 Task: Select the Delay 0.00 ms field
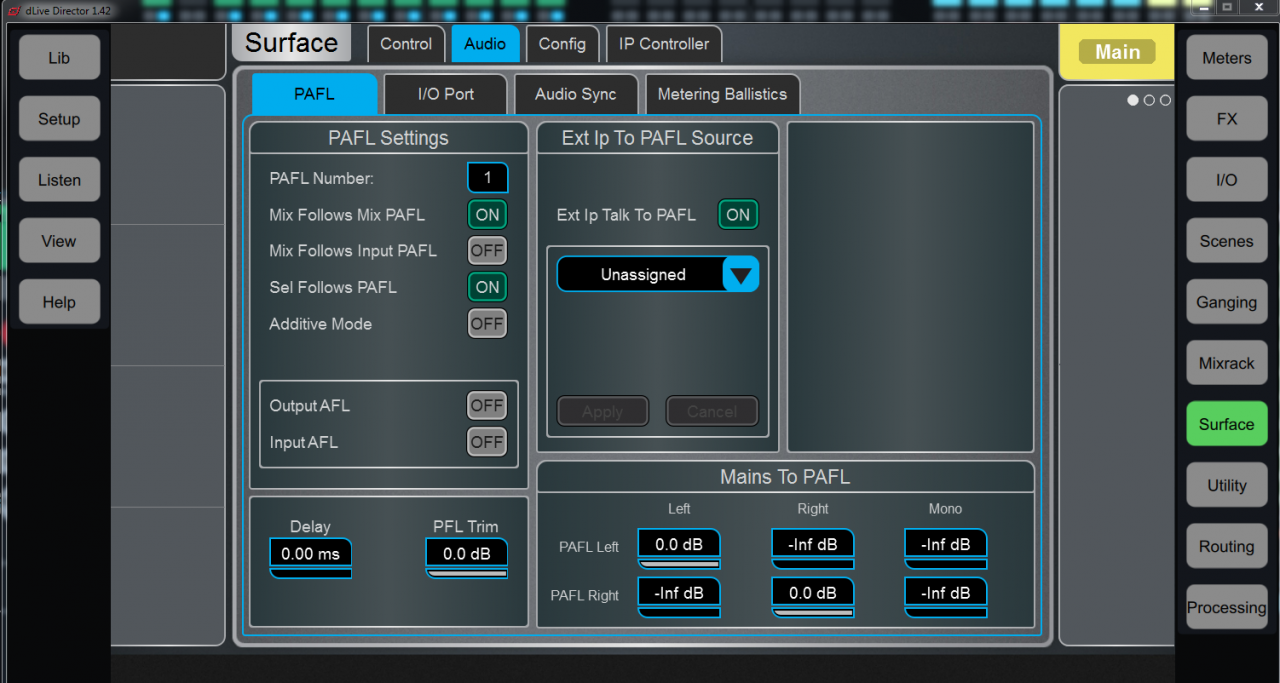(311, 558)
